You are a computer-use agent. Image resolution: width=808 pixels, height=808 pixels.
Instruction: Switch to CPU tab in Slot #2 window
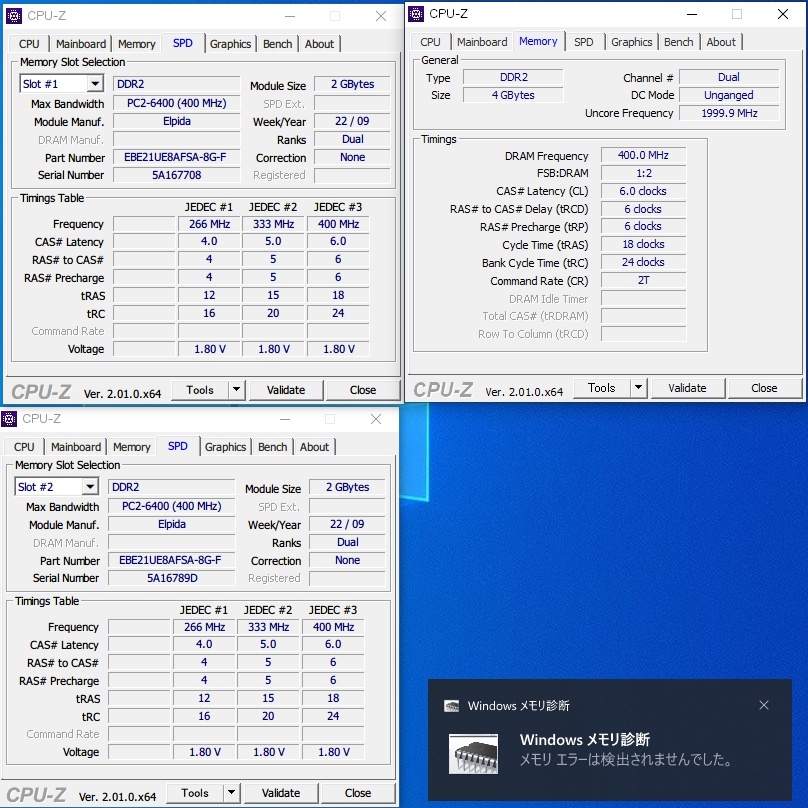tap(24, 447)
